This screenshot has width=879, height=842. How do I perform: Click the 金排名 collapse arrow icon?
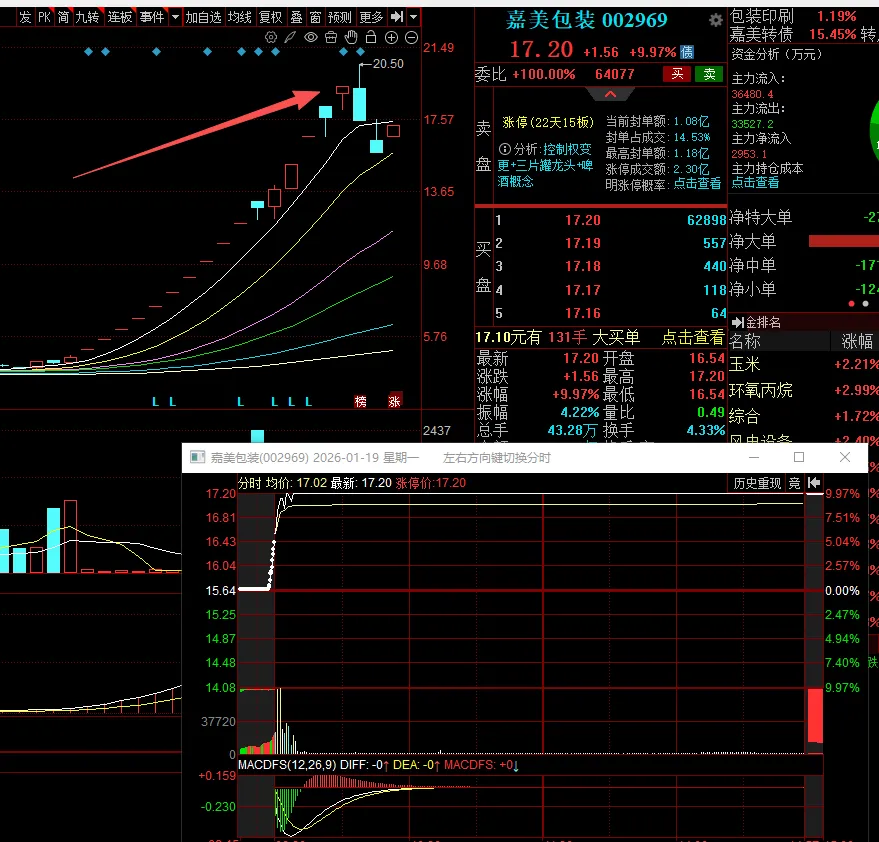coord(738,322)
